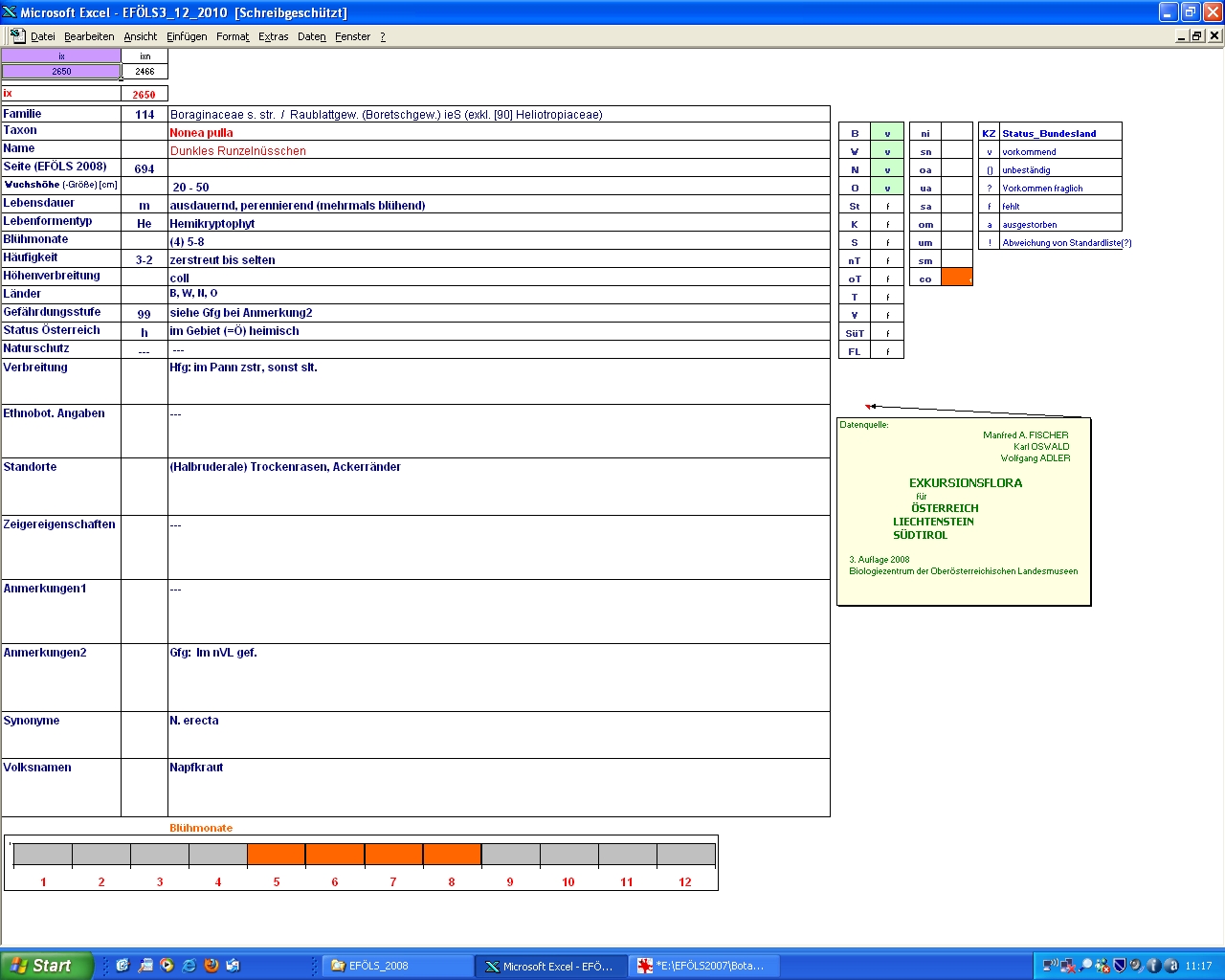Click the status cell for Bundesland St

click(x=887, y=205)
